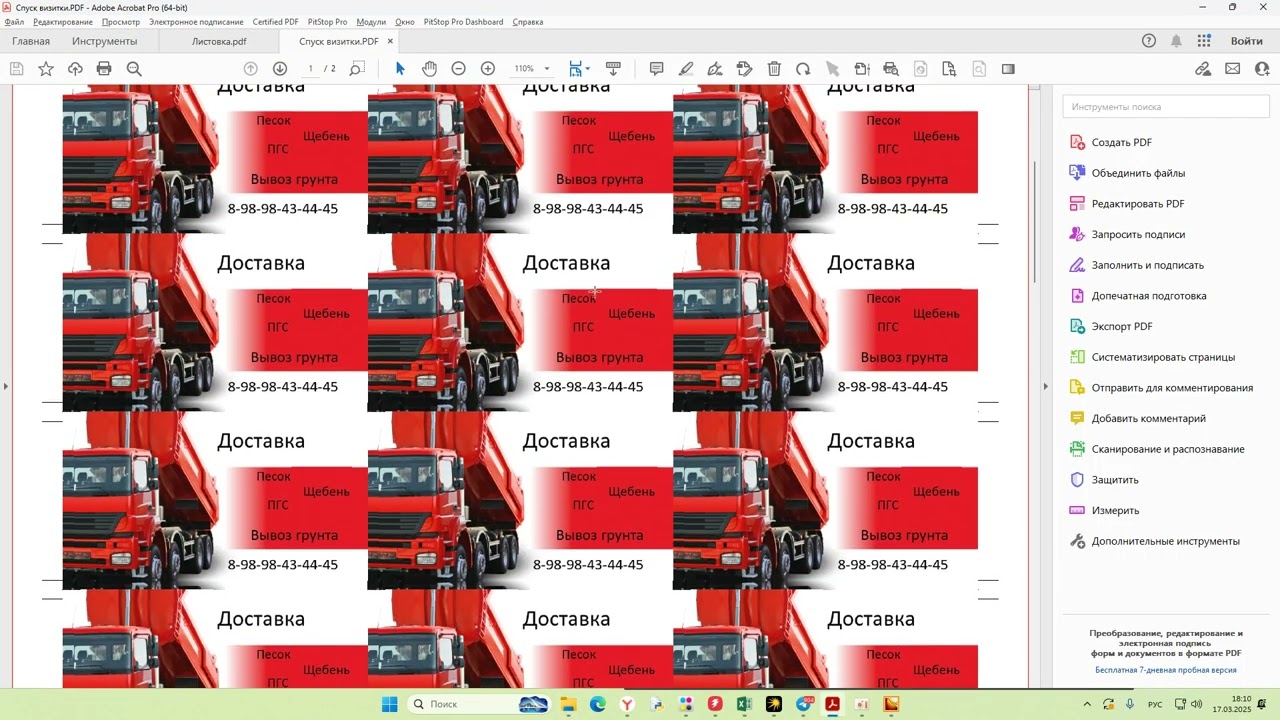Switch to the Инструменты tab

tap(105, 41)
